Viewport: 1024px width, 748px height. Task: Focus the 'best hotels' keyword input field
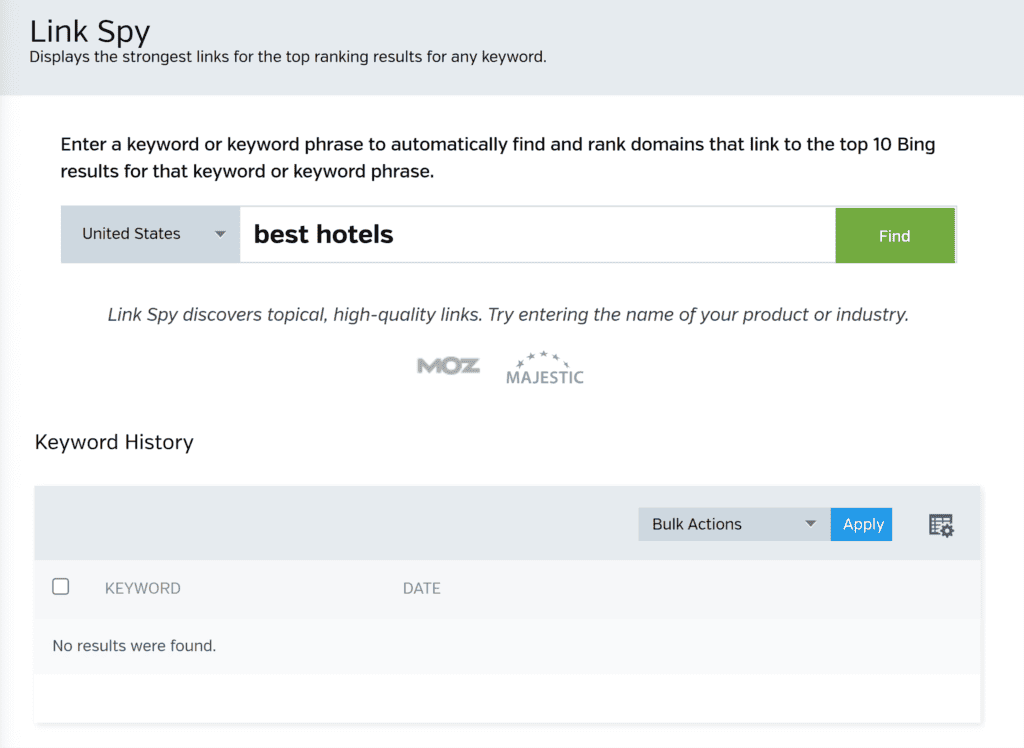(537, 235)
